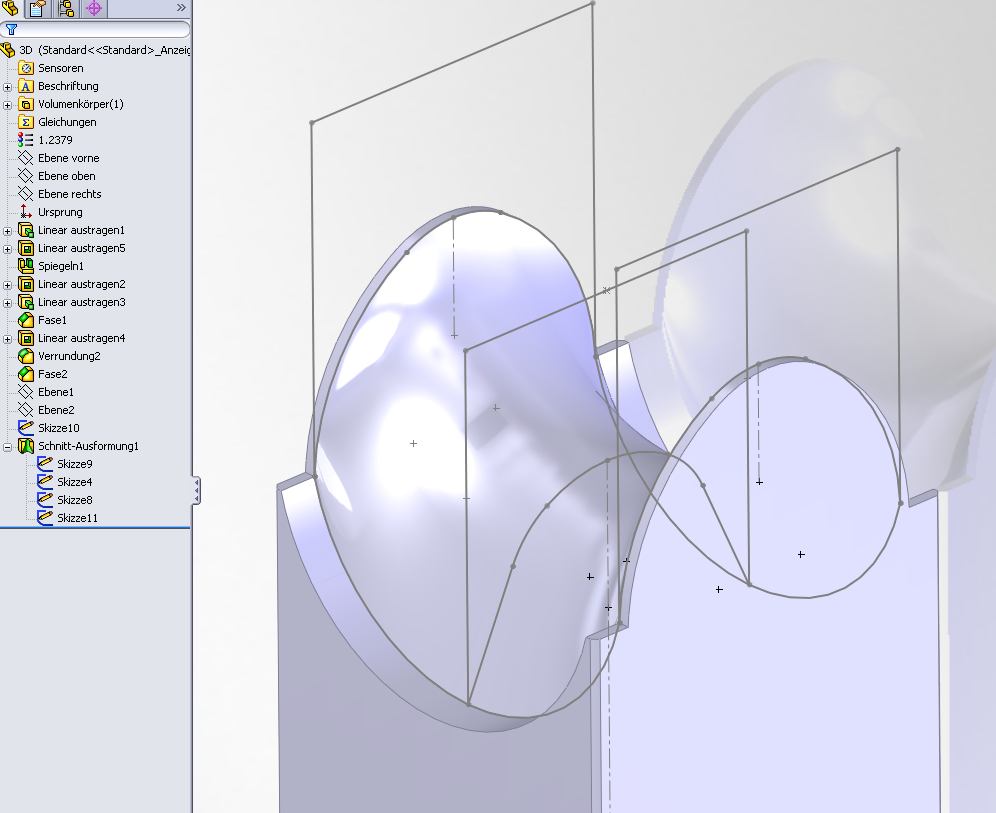Select the "Gleichungen" label
Viewport: 996px width, 813px height.
(67, 122)
